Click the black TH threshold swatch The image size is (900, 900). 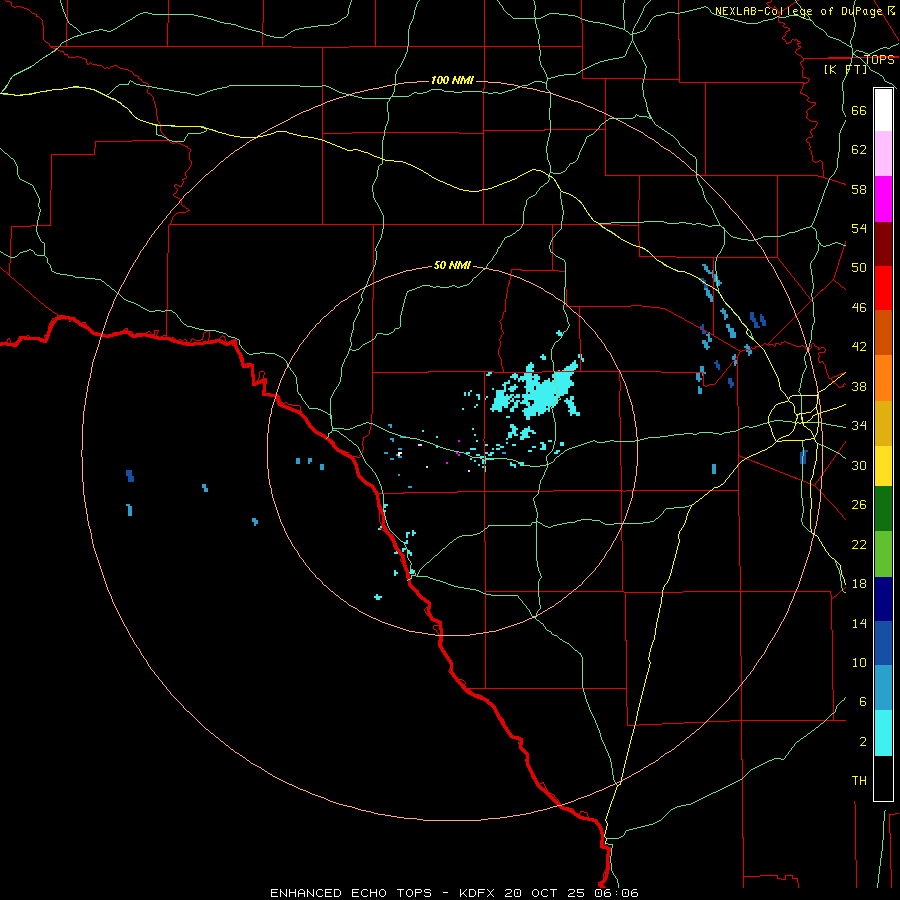pyautogui.click(x=883, y=778)
